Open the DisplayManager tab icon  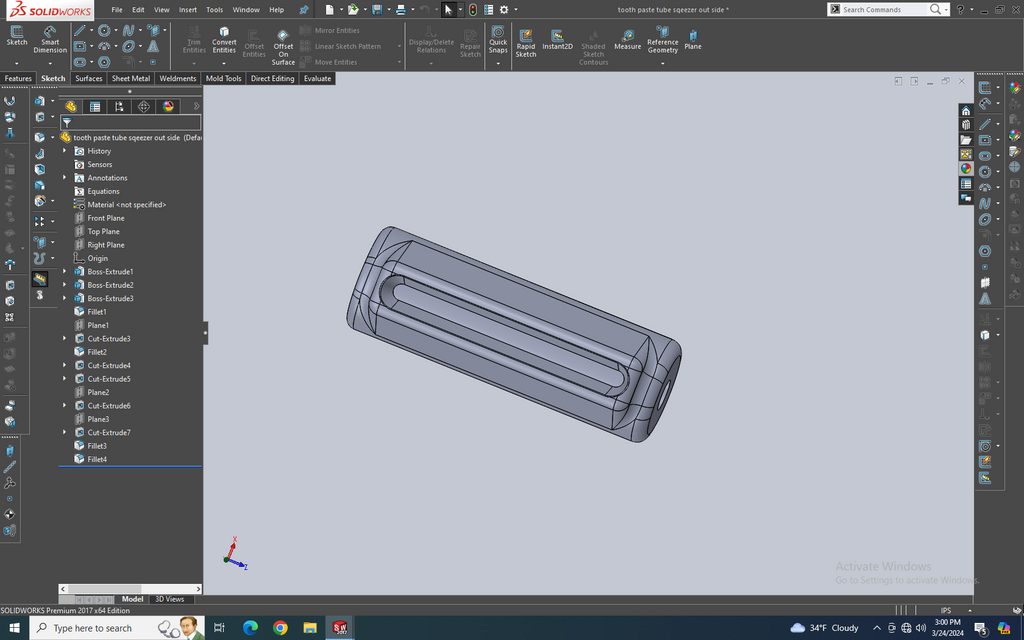pyautogui.click(x=168, y=106)
